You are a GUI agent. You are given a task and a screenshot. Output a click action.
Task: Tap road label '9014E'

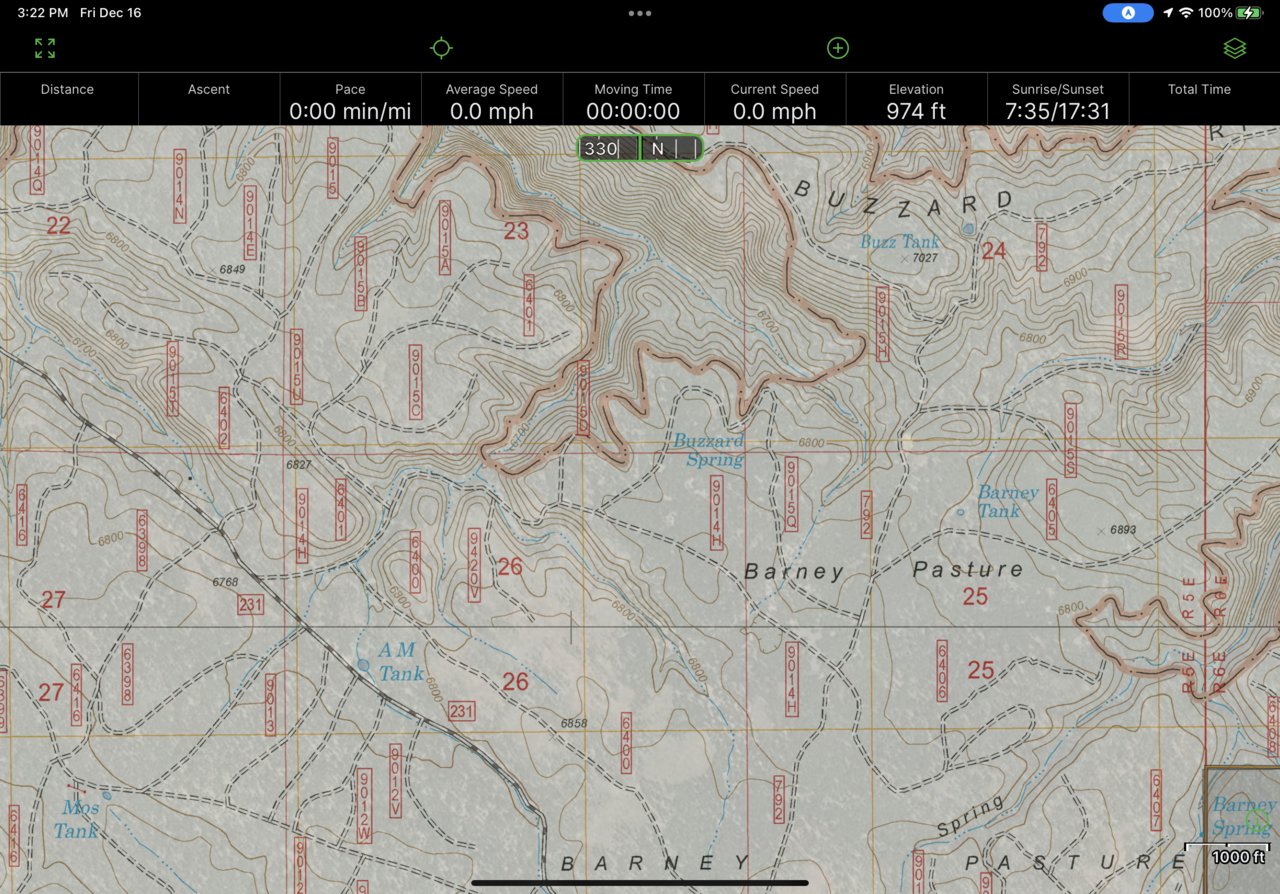pyautogui.click(x=250, y=222)
